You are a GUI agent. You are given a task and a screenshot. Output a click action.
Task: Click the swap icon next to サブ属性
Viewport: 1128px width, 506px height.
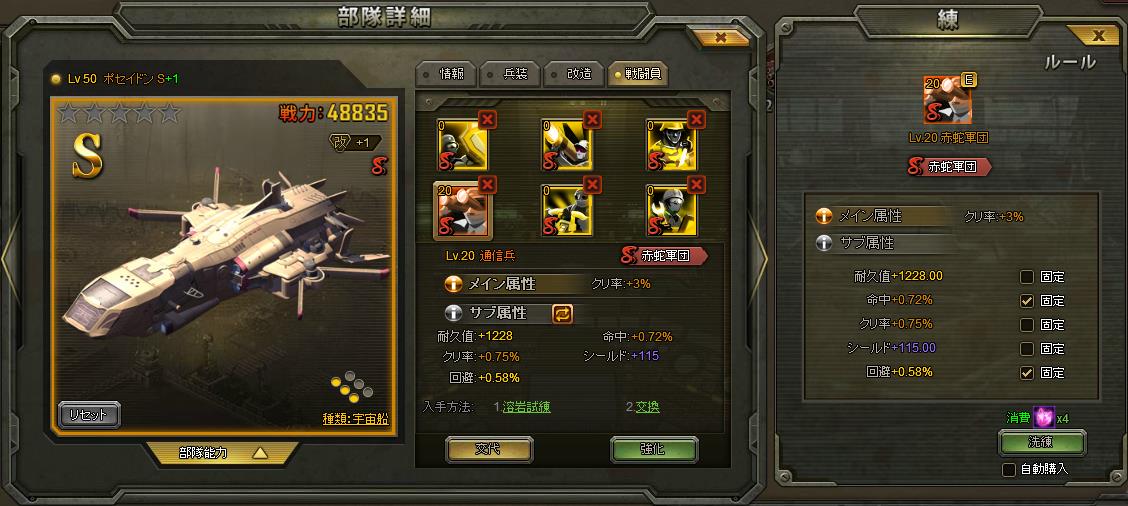(x=563, y=313)
